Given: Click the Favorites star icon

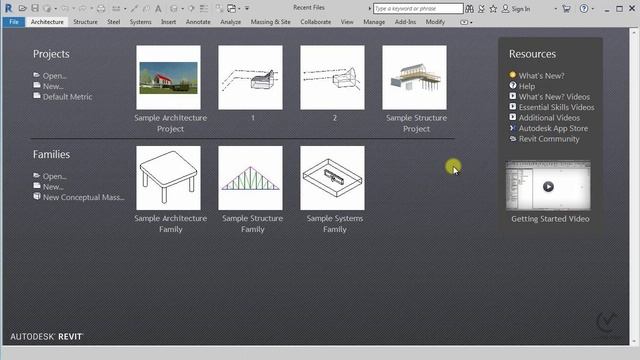Looking at the screenshot, I should [493, 9].
